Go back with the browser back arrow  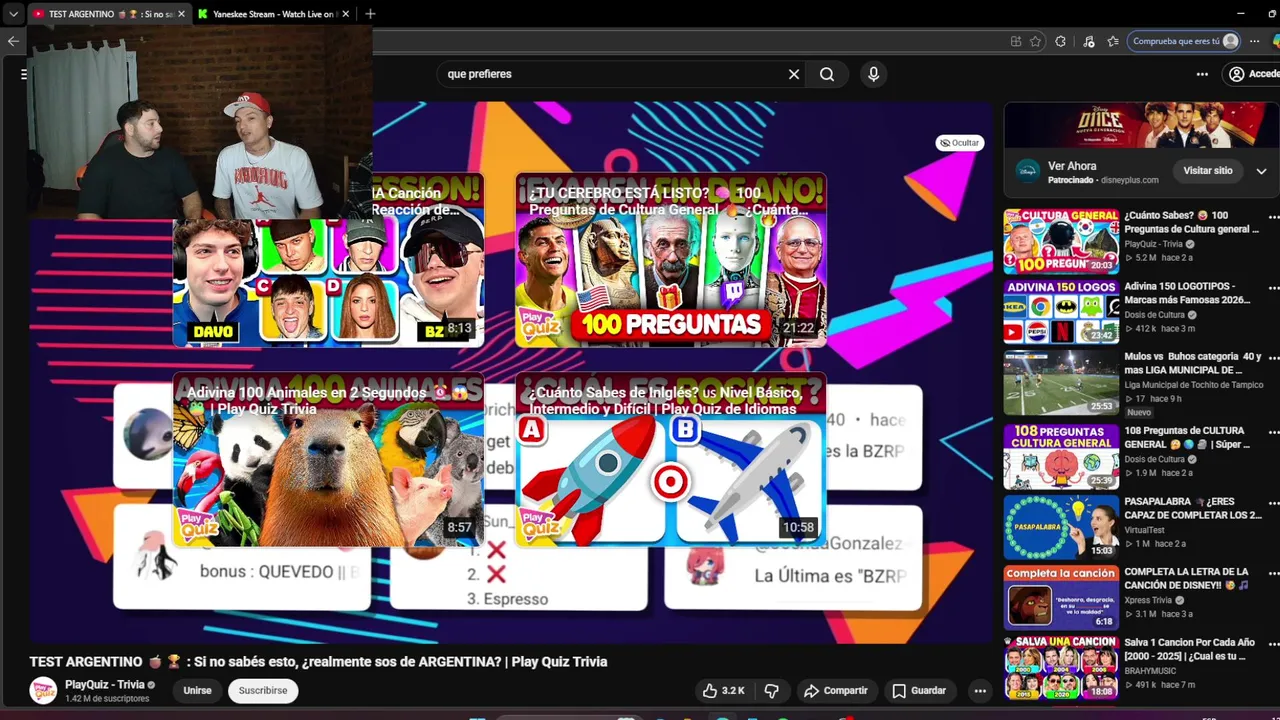click(12, 41)
